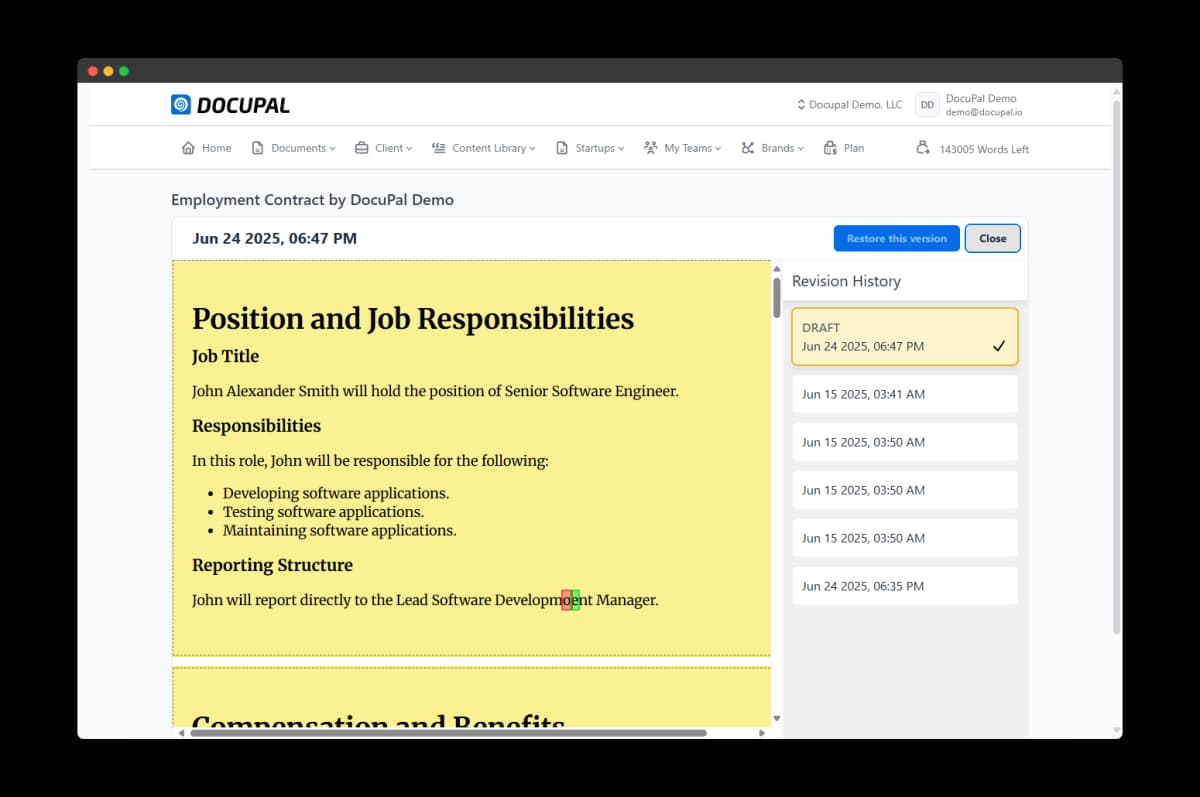Click the Restore this version button
Image resolution: width=1200 pixels, height=797 pixels.
click(x=896, y=239)
